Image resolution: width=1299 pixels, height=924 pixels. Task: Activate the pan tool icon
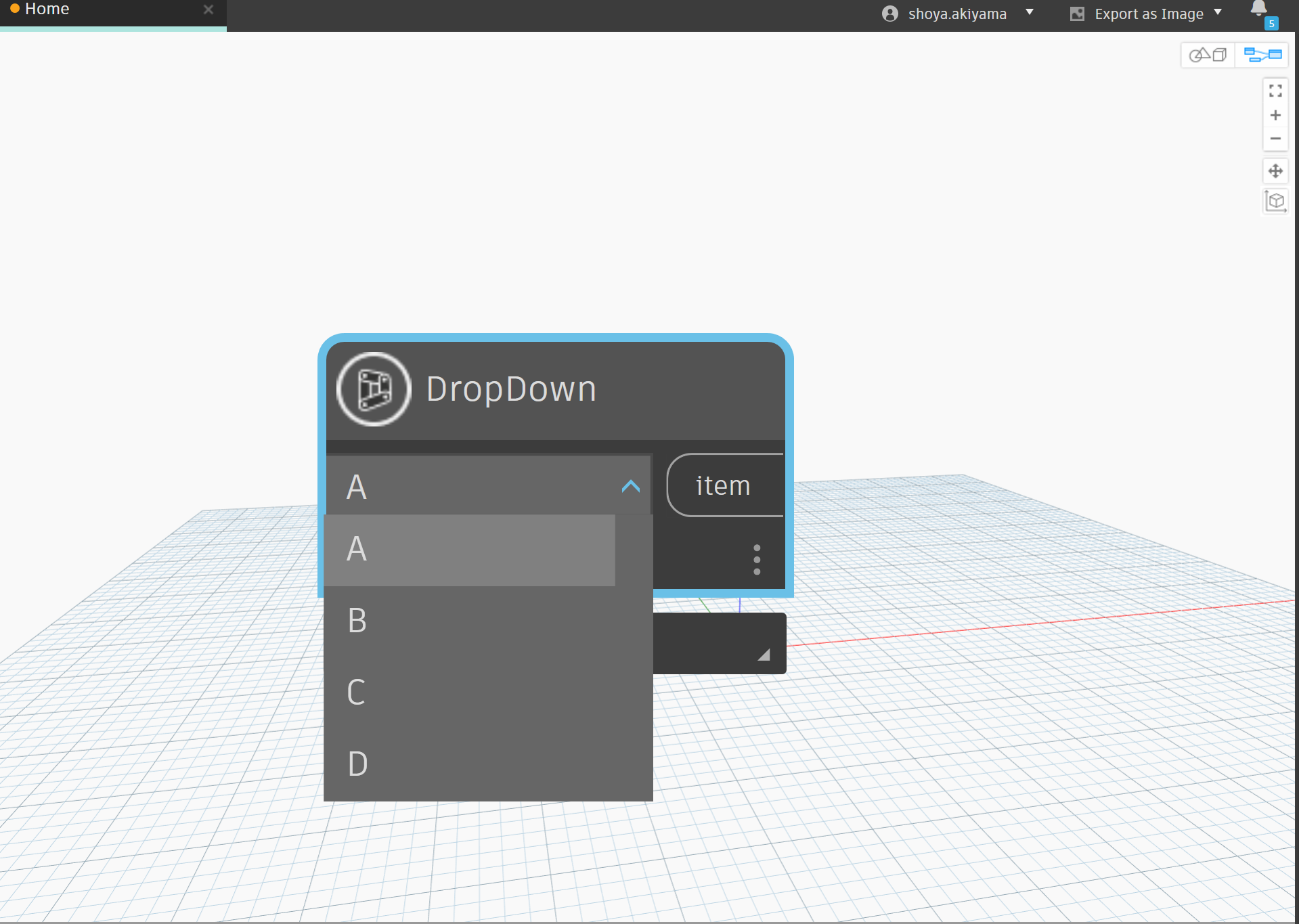coord(1275,171)
